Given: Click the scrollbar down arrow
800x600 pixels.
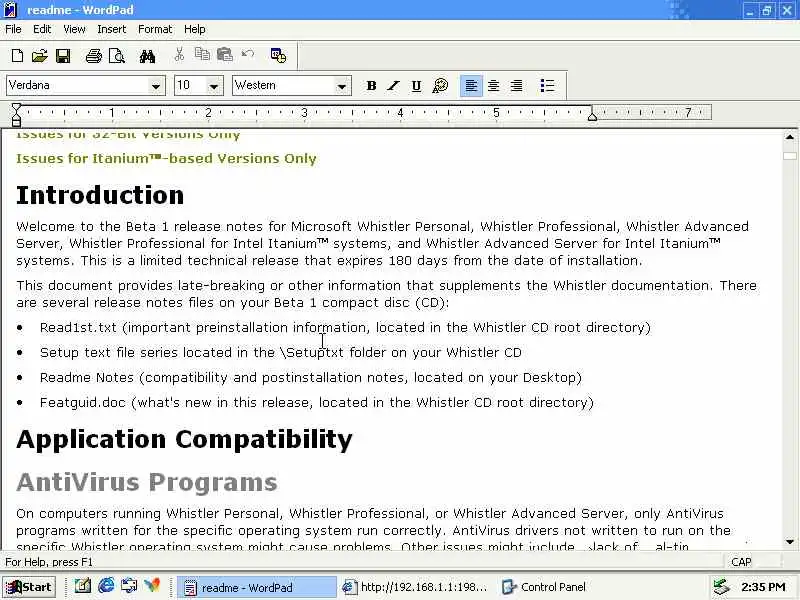Looking at the screenshot, I should click(x=790, y=542).
